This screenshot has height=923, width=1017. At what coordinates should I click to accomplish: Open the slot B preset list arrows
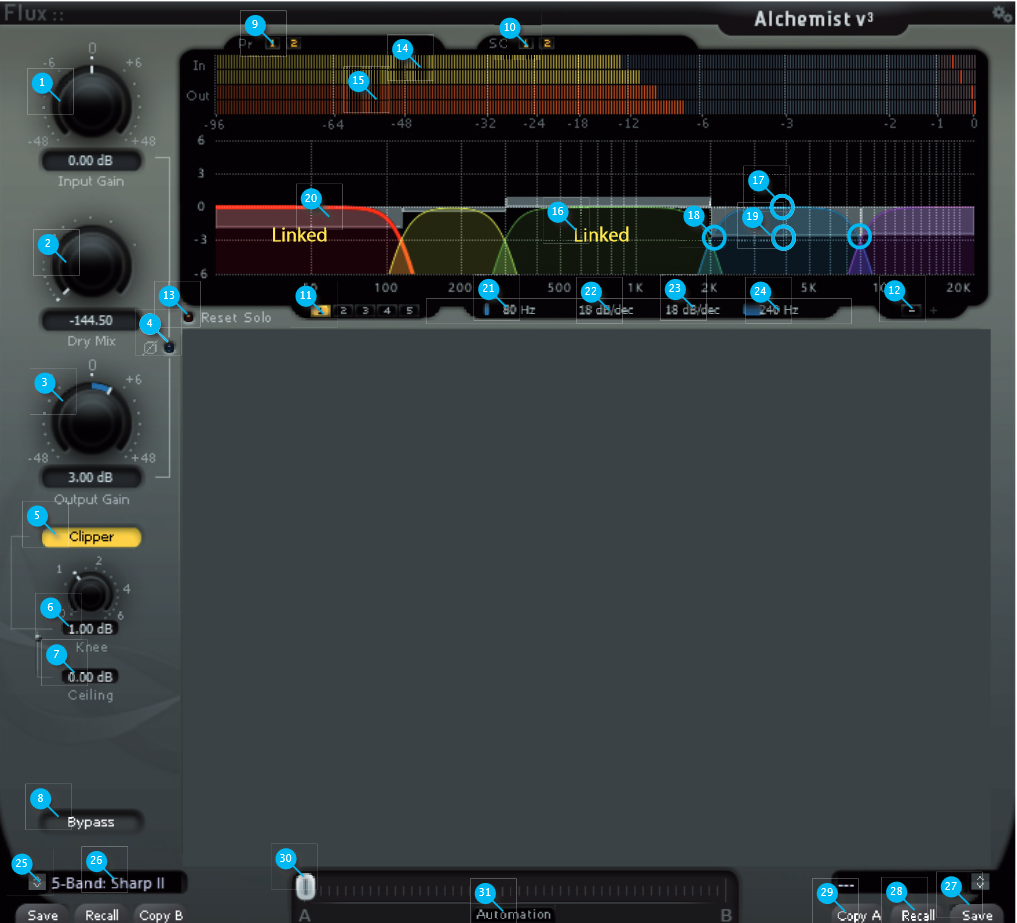click(x=979, y=881)
